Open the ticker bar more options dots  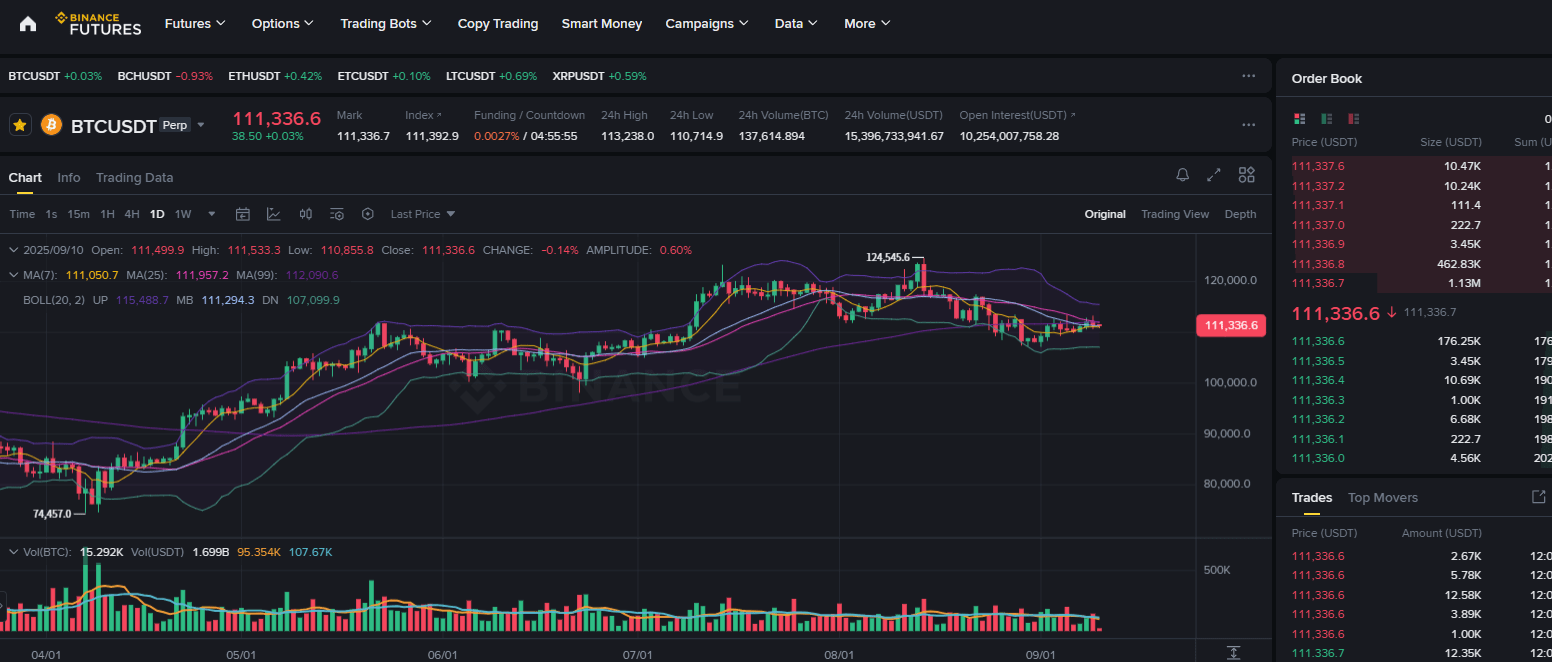1249,76
